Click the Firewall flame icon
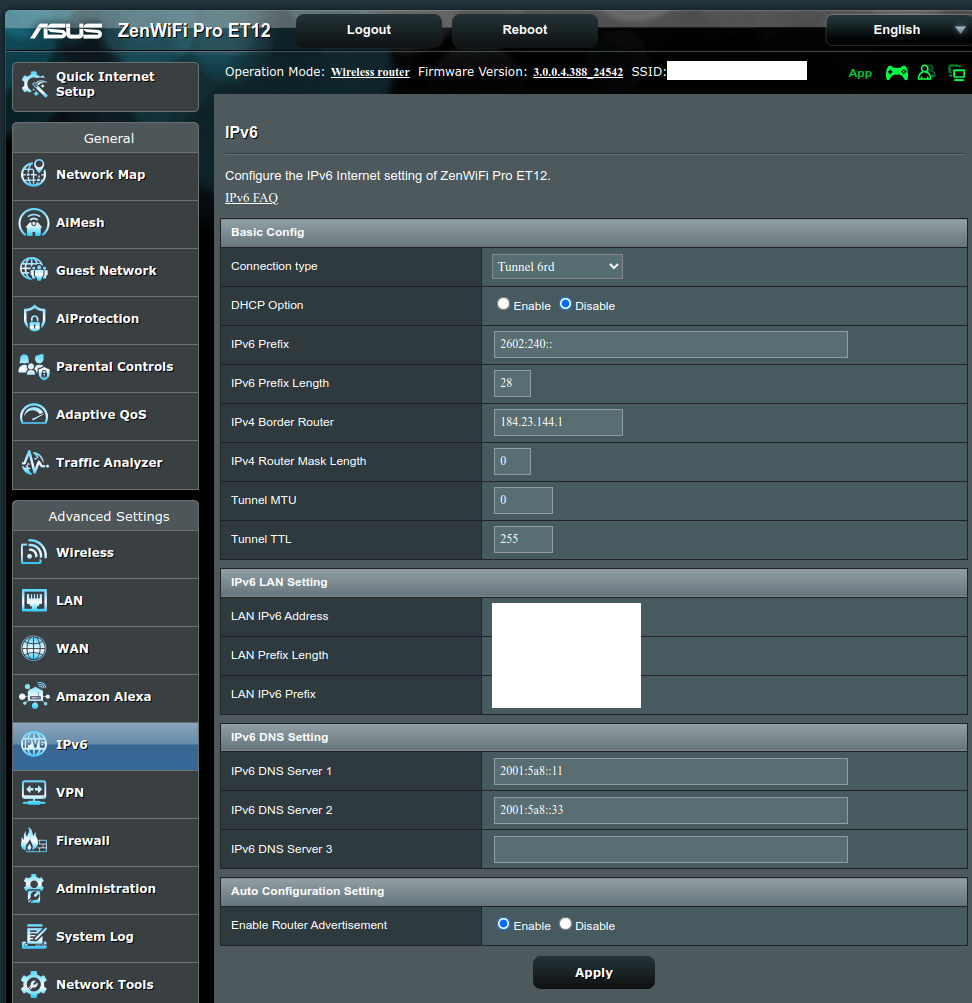This screenshot has height=1003, width=972. [x=34, y=840]
